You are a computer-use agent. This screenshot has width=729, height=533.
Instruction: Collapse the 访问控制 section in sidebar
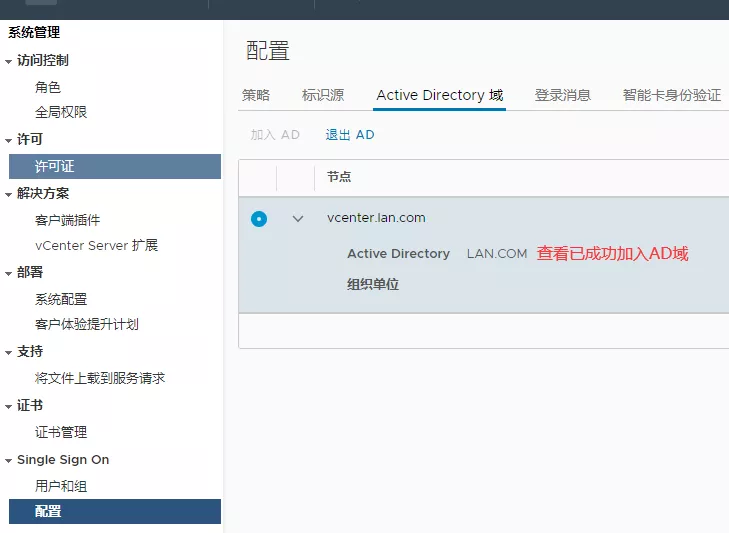click(9, 61)
